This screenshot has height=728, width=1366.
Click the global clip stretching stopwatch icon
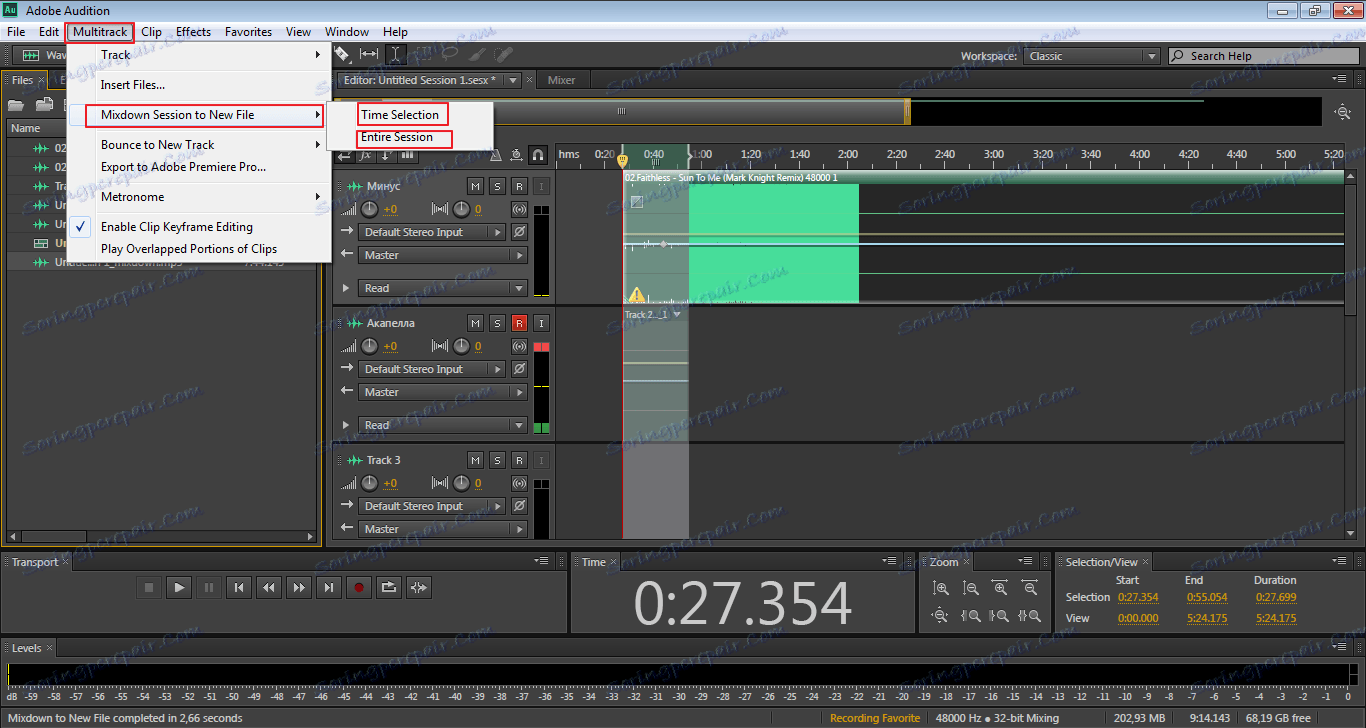[x=516, y=155]
